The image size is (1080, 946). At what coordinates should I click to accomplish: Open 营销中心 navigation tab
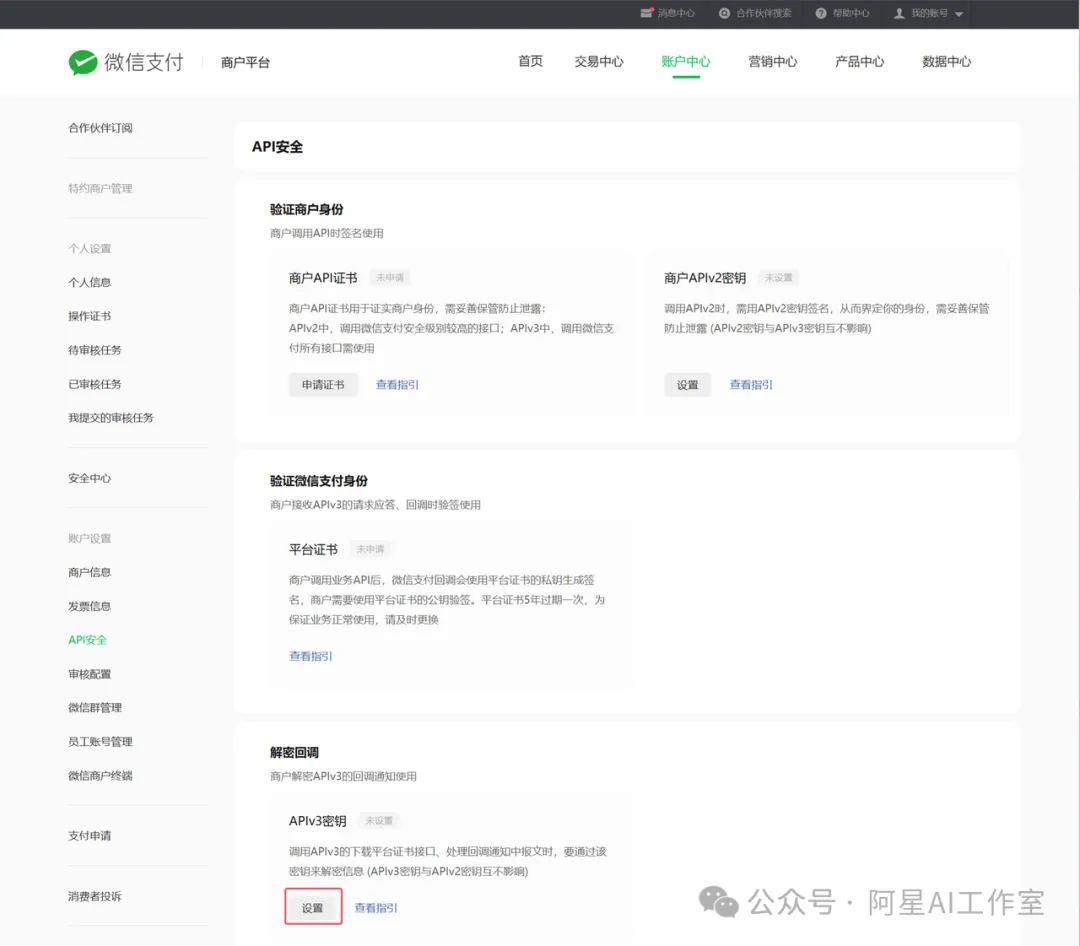coord(772,61)
